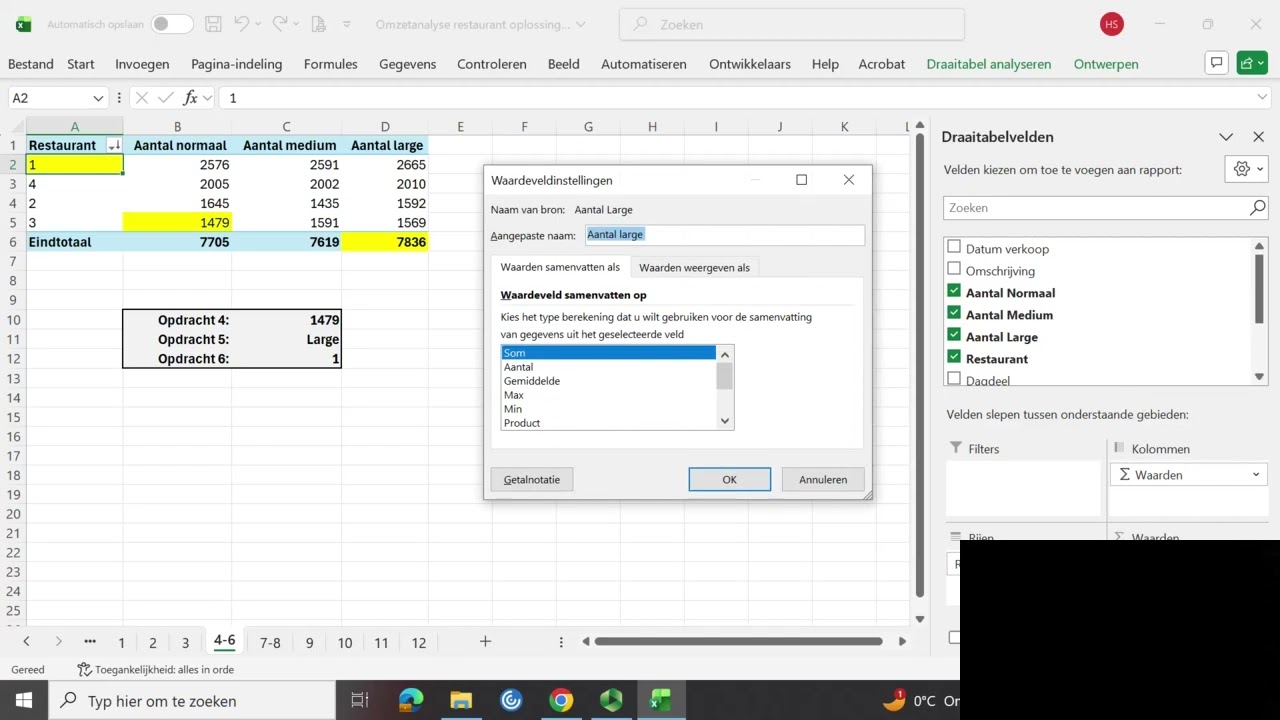Toggle Automatisch opslaan switch
The height and width of the screenshot is (720, 1280).
172,24
